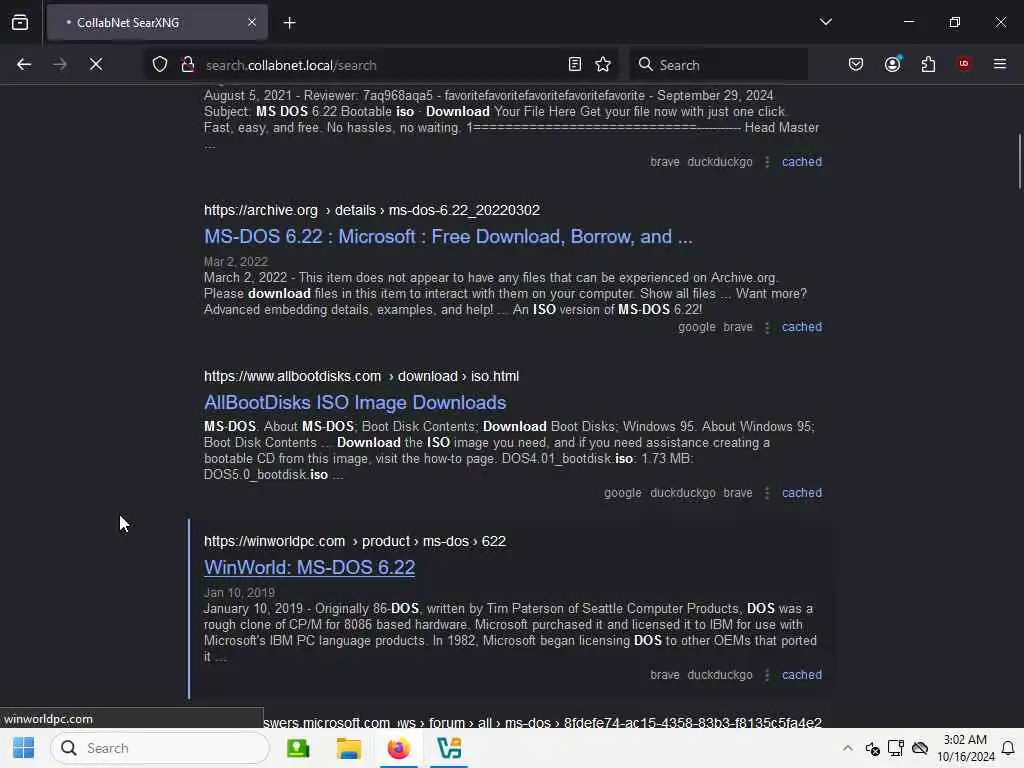This screenshot has width=1024, height=768.
Task: Click the page vertical scrollbar thumb
Action: pyautogui.click(x=1019, y=161)
